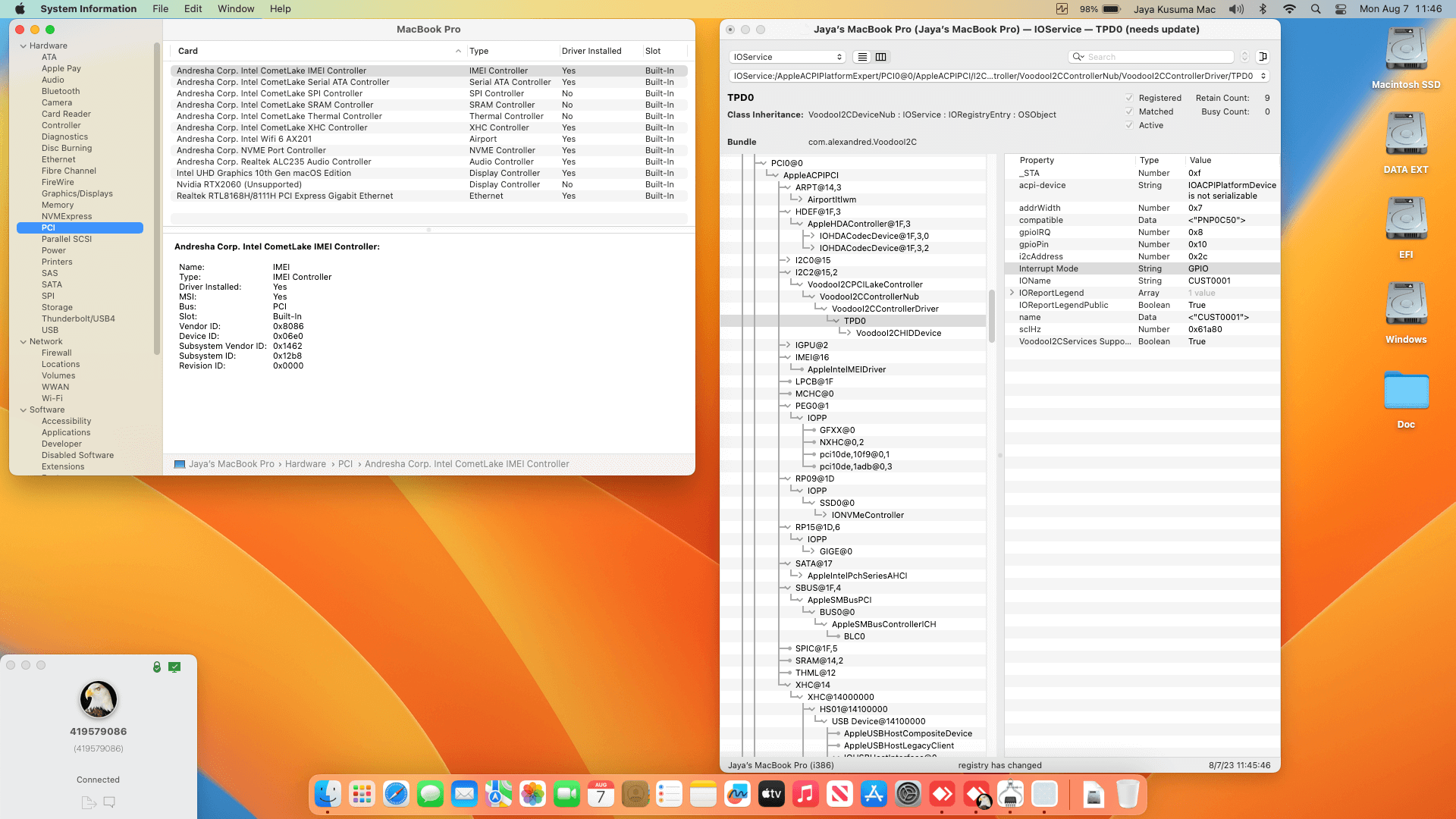Click Hardware in the bottom path bar
Screen dimensions: 1456x819
click(x=305, y=464)
